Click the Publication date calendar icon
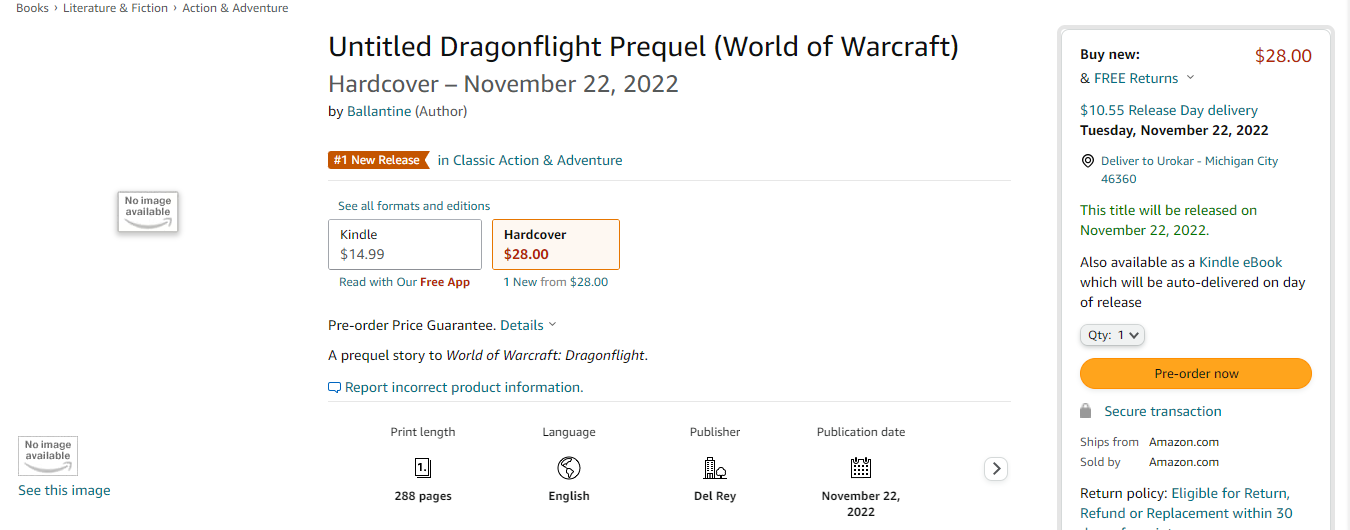This screenshot has width=1350, height=530. (x=861, y=467)
